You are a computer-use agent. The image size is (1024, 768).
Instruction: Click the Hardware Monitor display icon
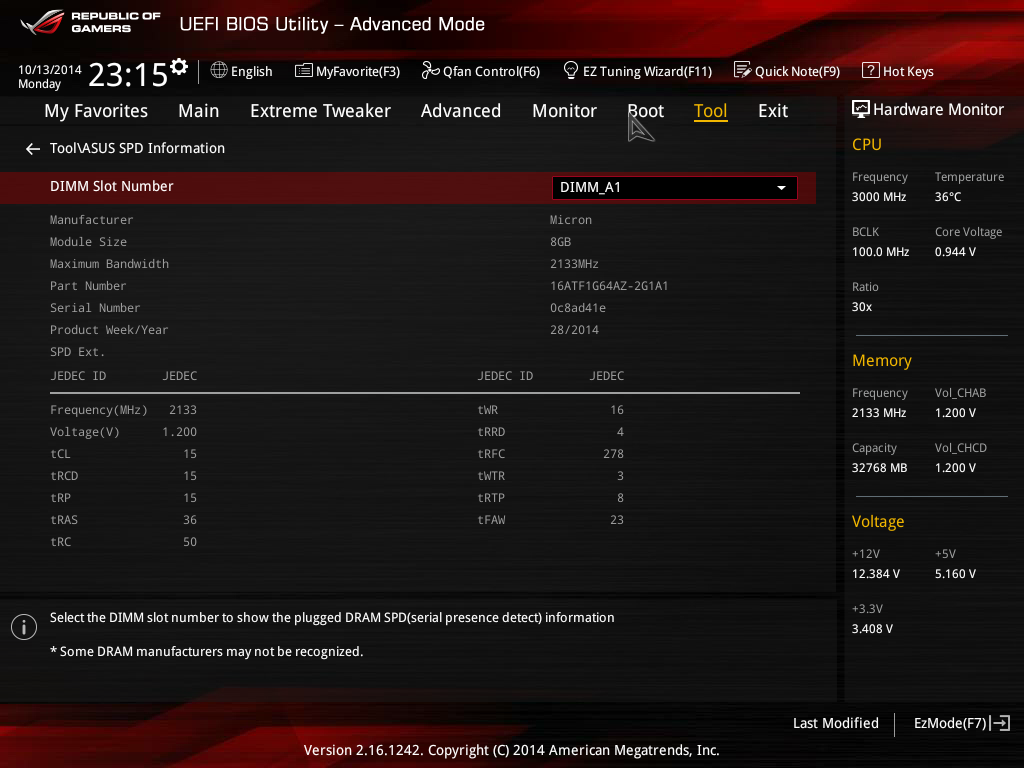[x=861, y=109]
